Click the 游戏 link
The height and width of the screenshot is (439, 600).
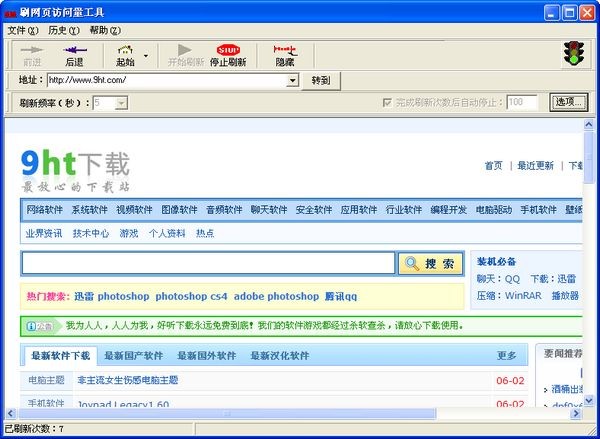(129, 233)
